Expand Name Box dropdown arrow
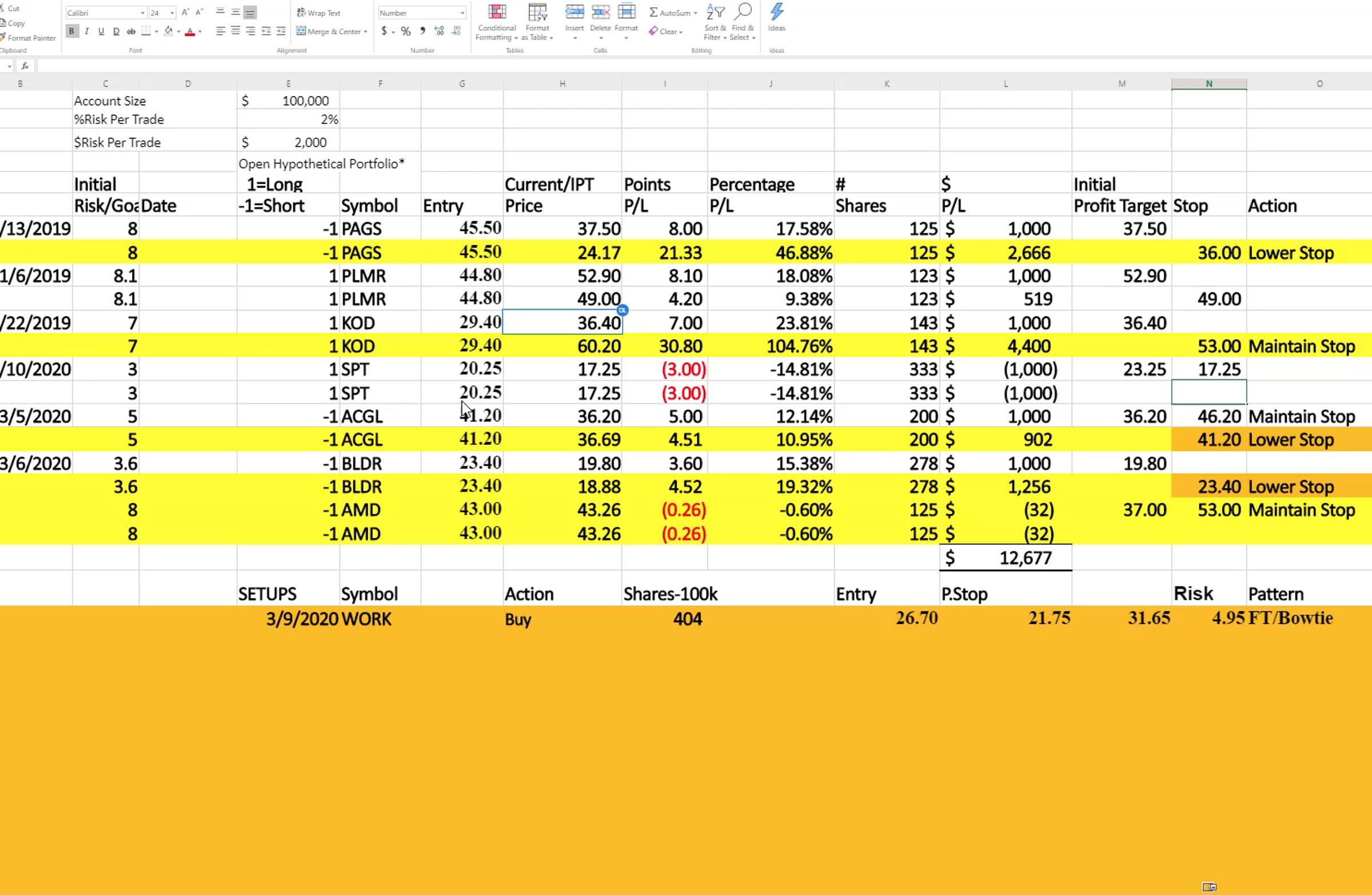This screenshot has height=895, width=1372. [x=9, y=66]
